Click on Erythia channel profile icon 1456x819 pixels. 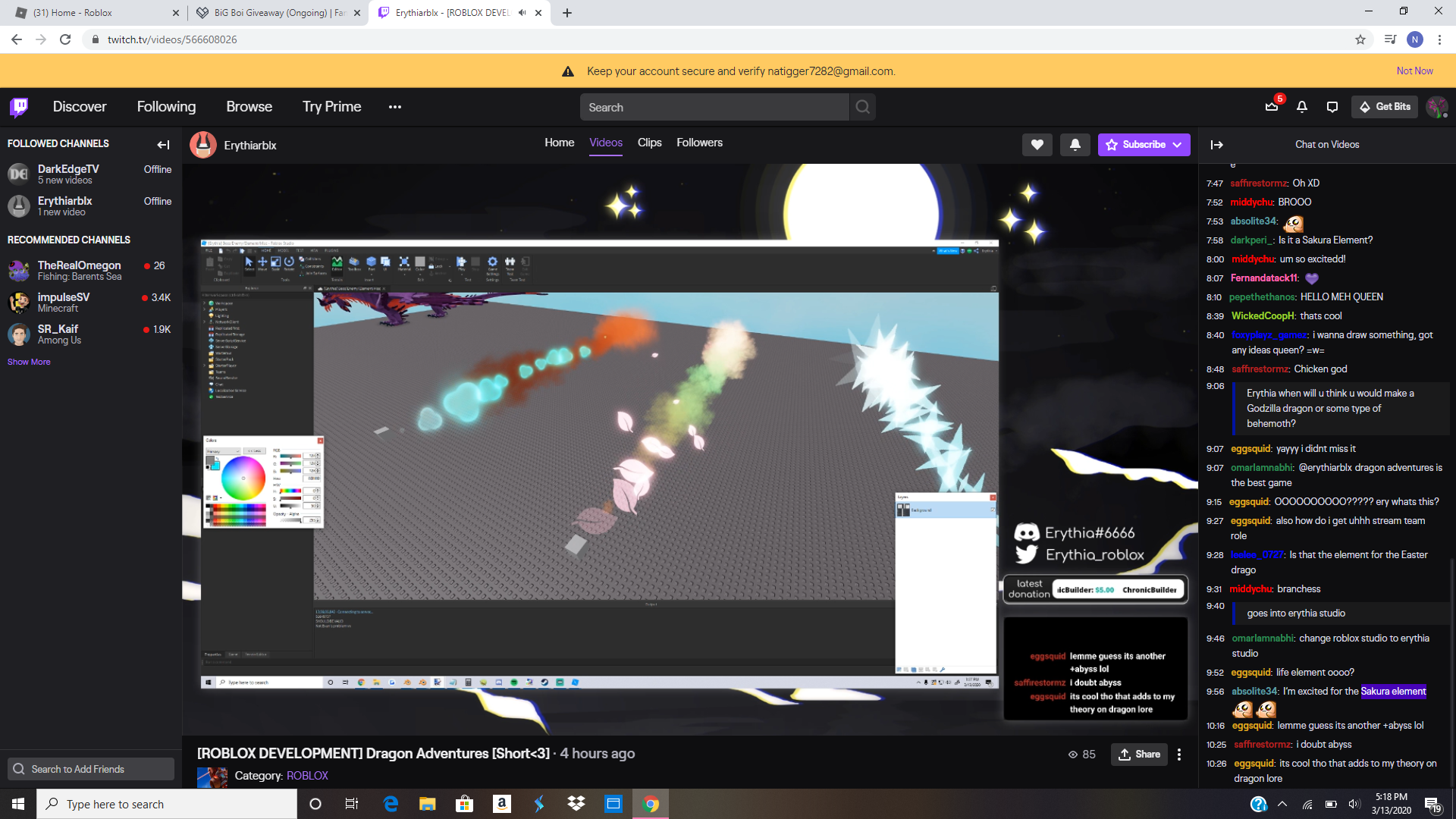(x=203, y=144)
